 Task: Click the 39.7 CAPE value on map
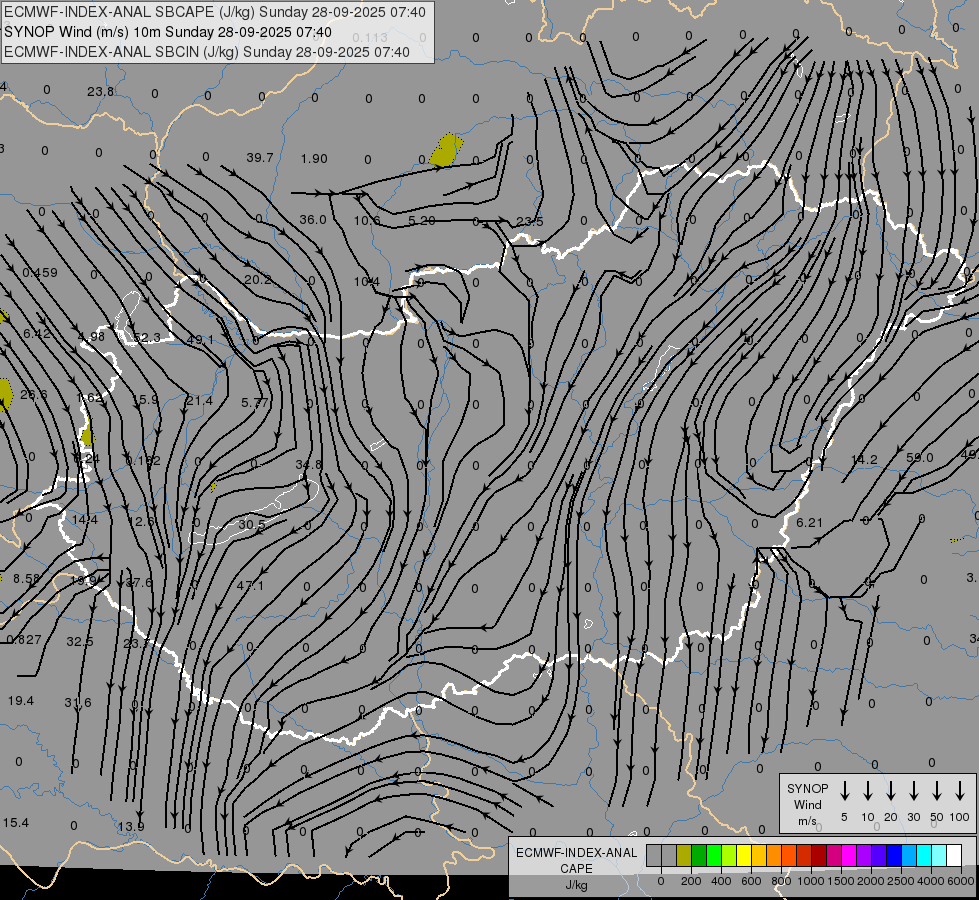pyautogui.click(x=260, y=158)
